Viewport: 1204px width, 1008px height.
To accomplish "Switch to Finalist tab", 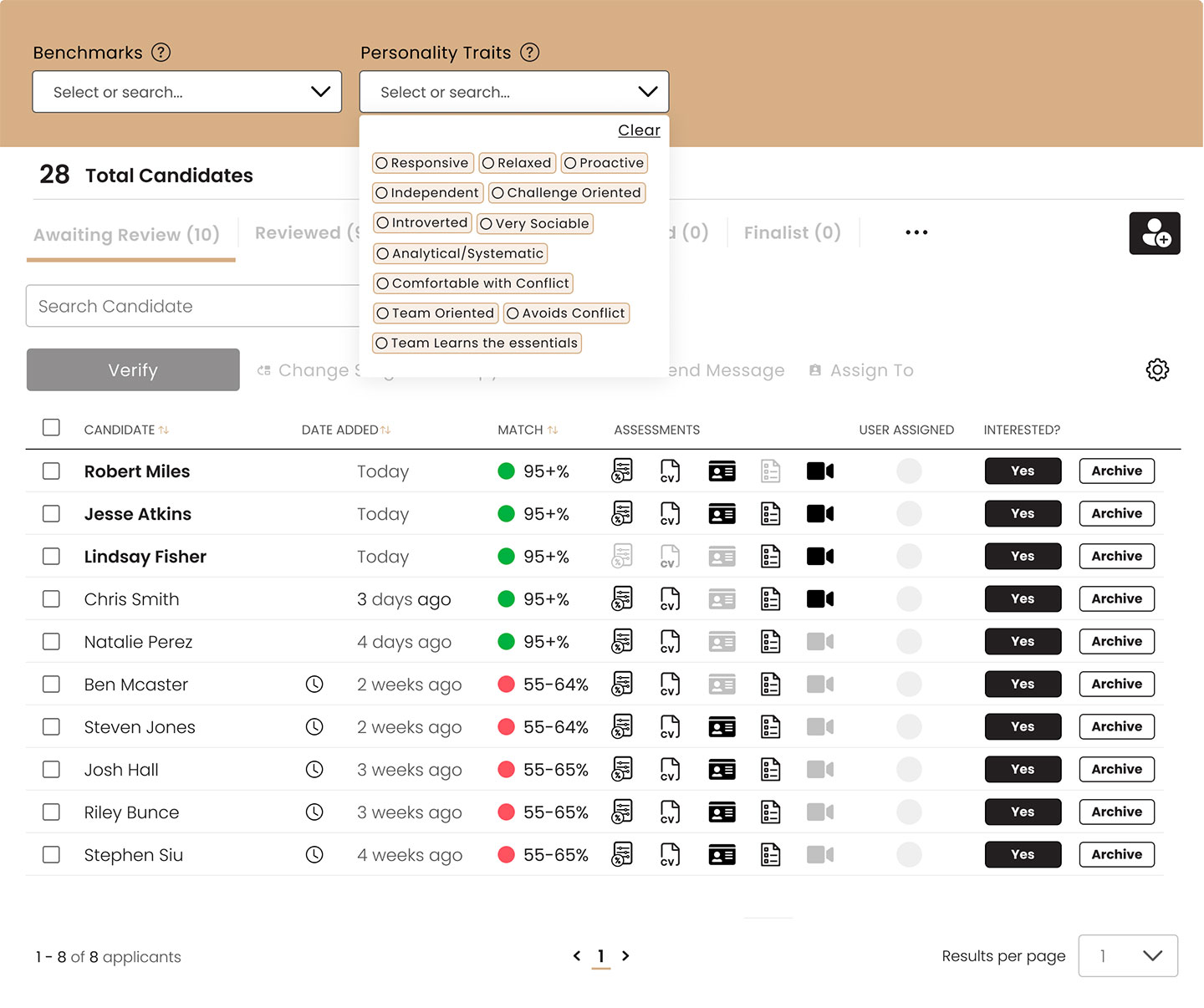I will pos(793,232).
